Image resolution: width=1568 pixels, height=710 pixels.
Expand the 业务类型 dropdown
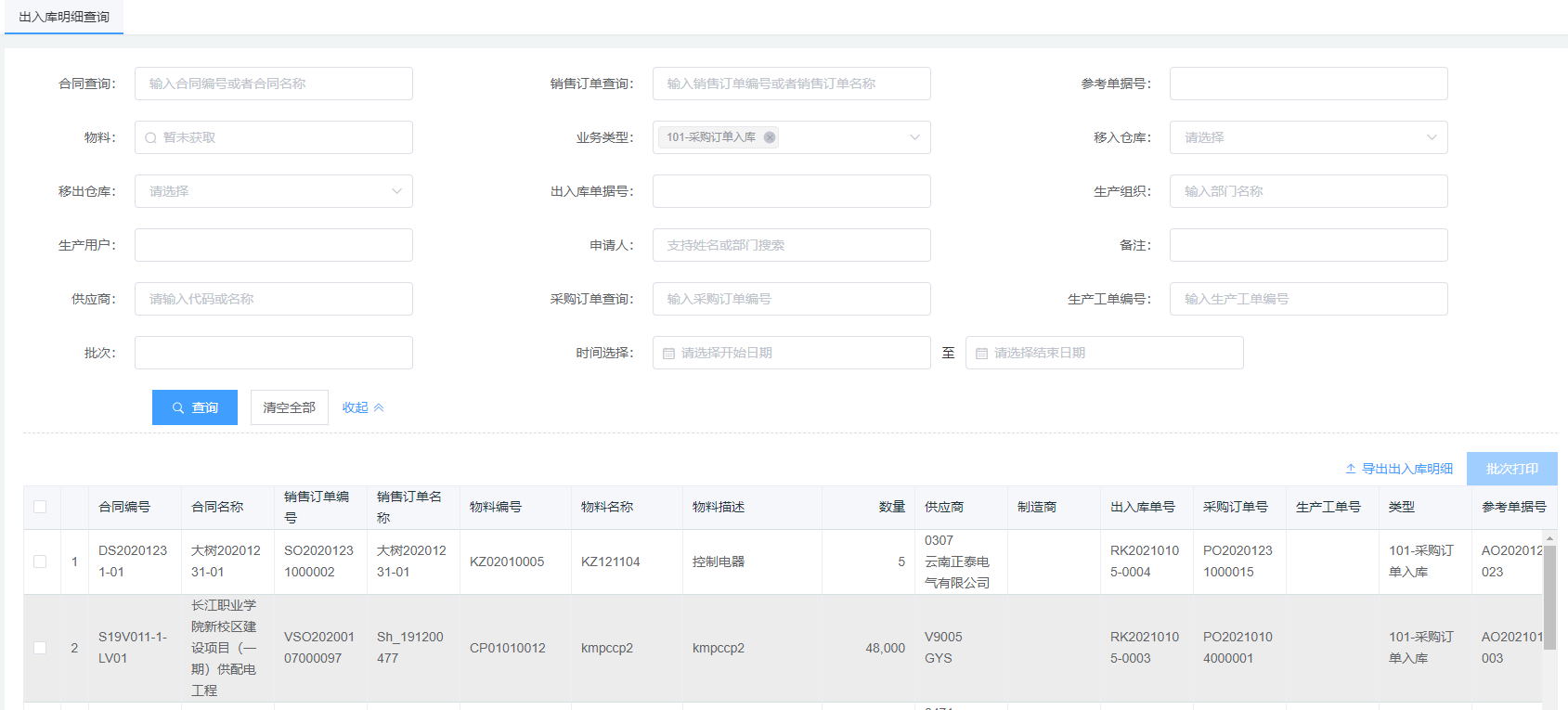(x=914, y=137)
